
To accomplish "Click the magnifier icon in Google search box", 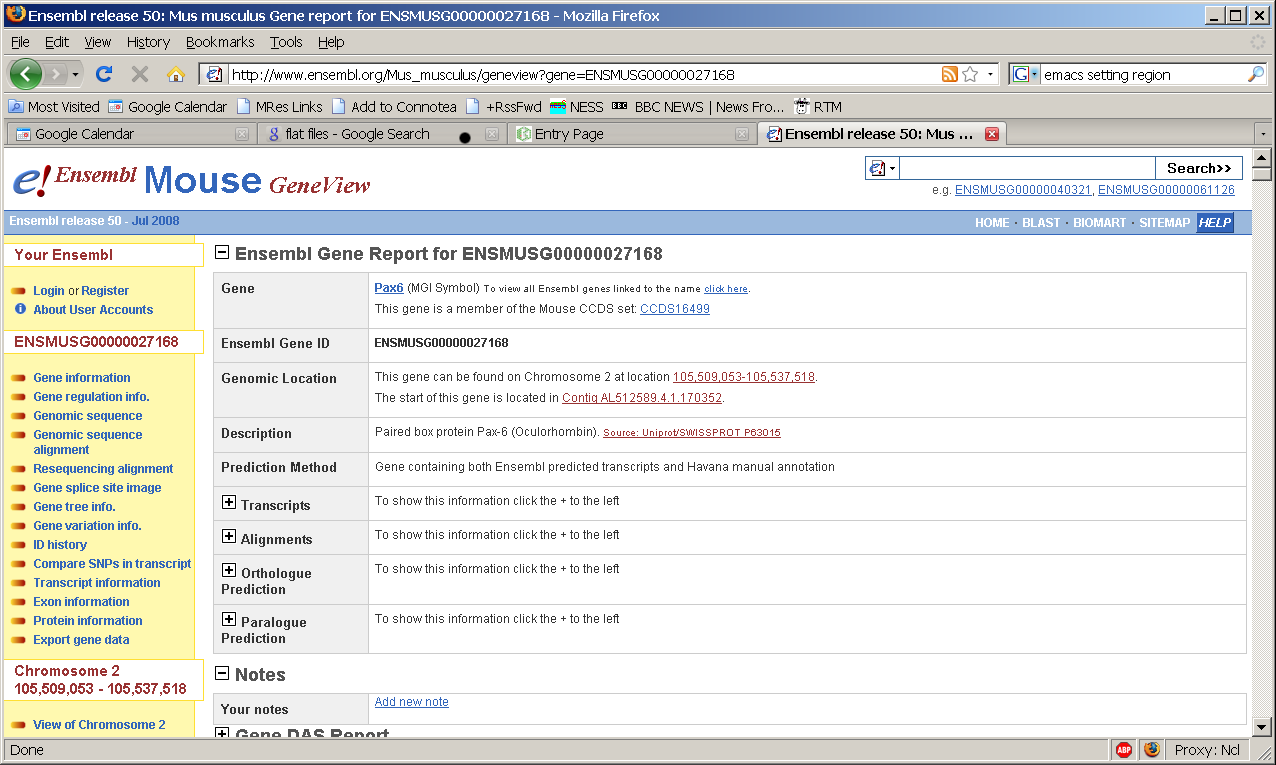I will click(1256, 75).
